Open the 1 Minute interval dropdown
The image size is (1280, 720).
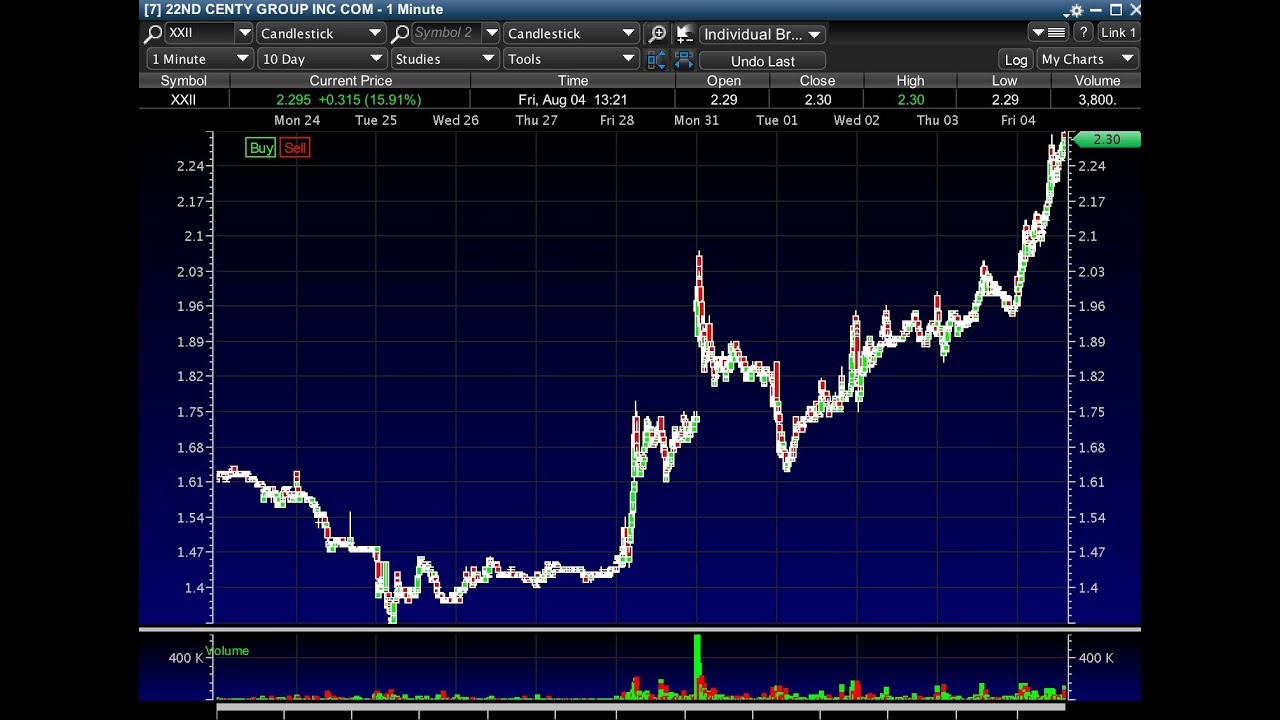200,59
